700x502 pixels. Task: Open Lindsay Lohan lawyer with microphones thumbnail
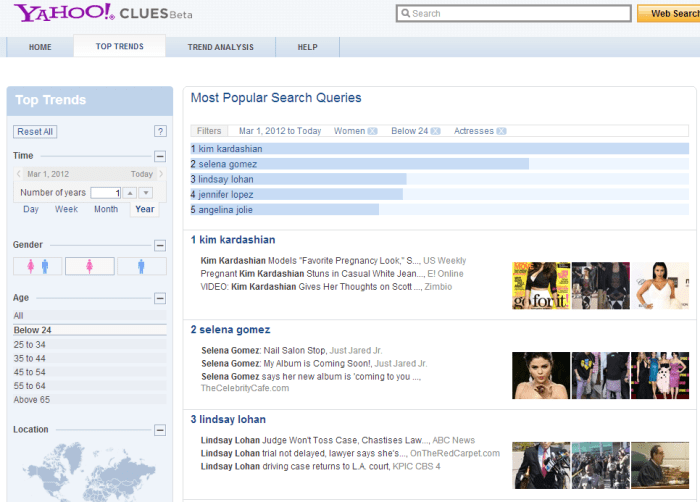tap(541, 465)
